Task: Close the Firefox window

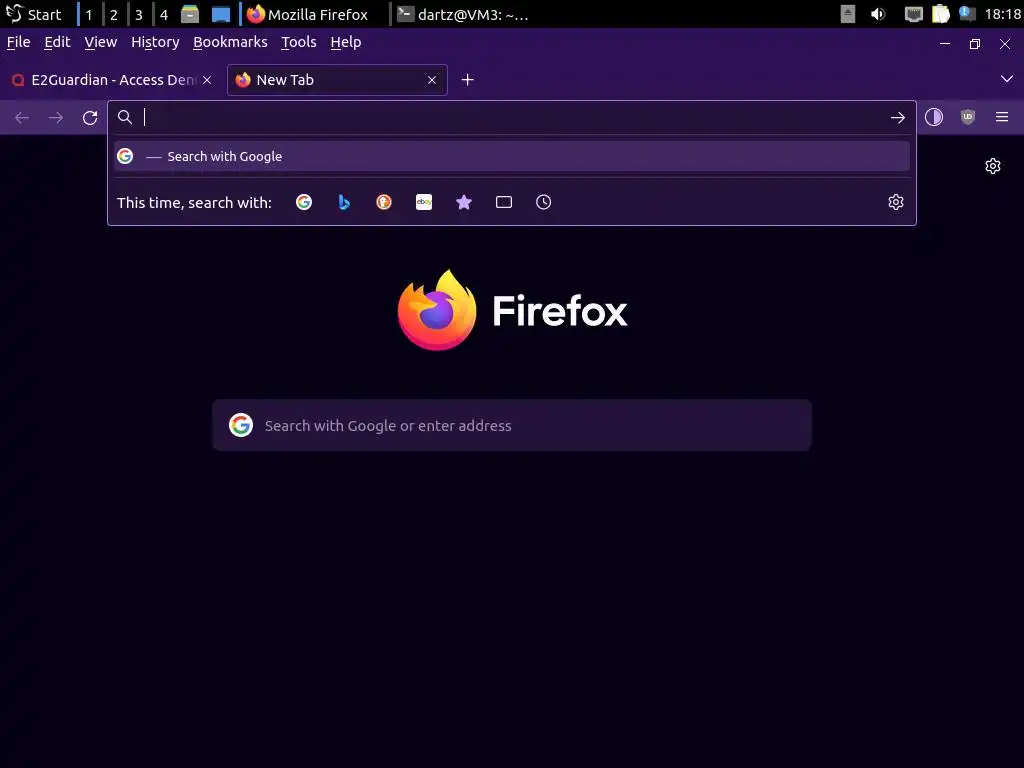Action: point(1005,44)
